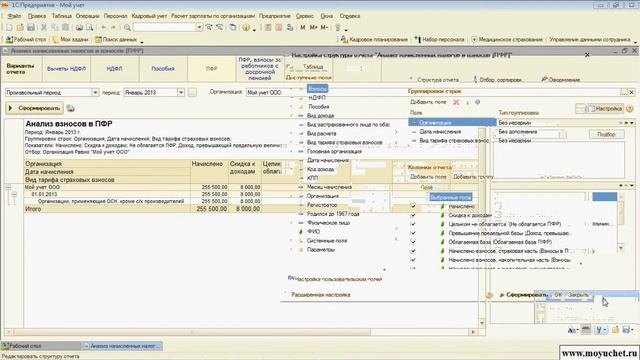Click the Cut scissors toolbar icon

click(44, 27)
